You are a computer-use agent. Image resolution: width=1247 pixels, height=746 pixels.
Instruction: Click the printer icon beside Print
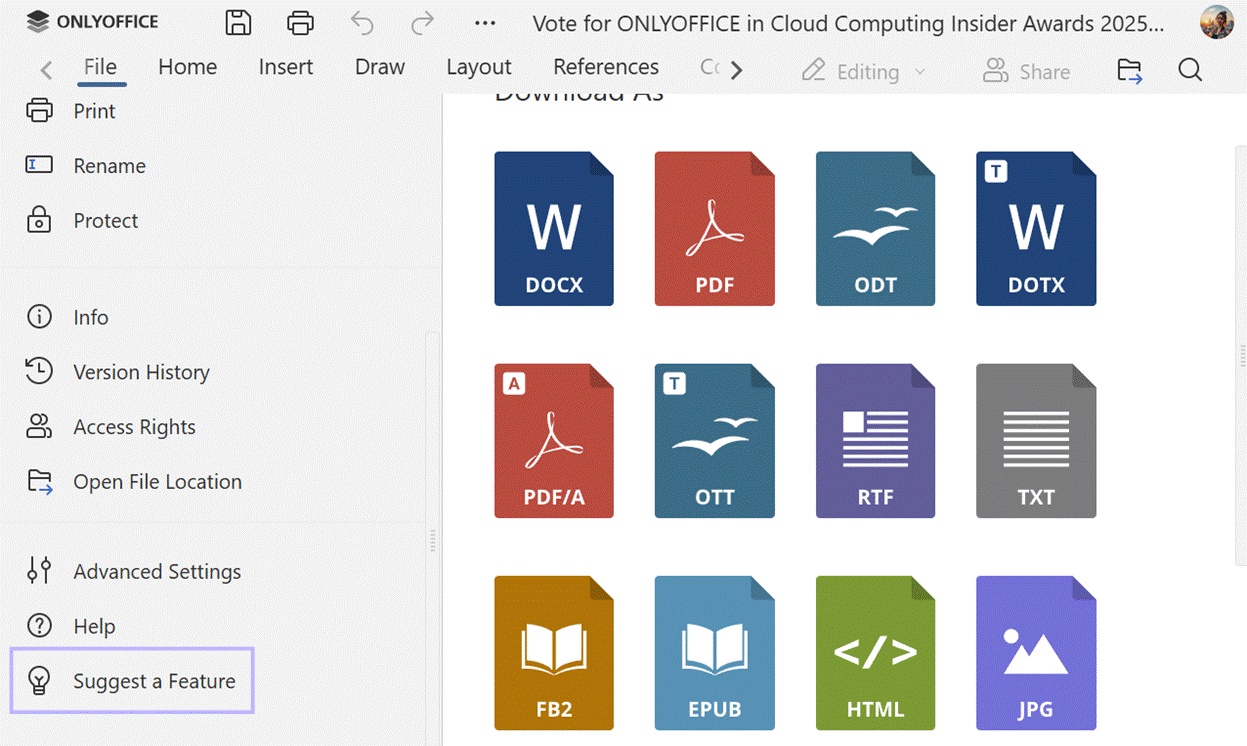coord(39,111)
